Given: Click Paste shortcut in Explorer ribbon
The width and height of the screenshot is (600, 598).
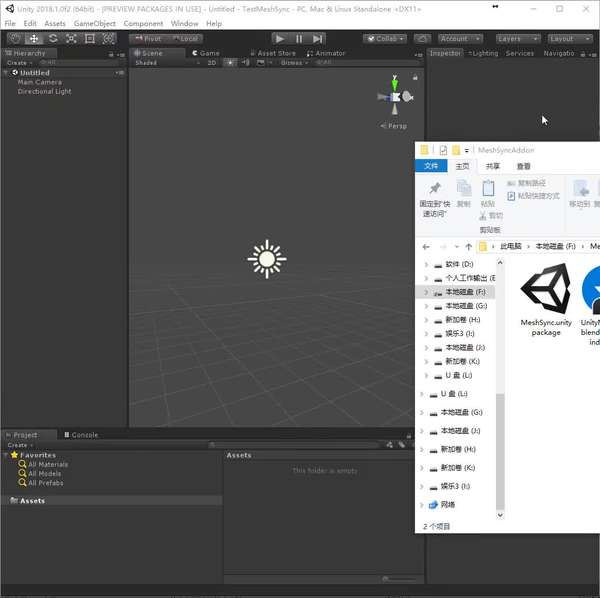Looking at the screenshot, I should (x=533, y=196).
